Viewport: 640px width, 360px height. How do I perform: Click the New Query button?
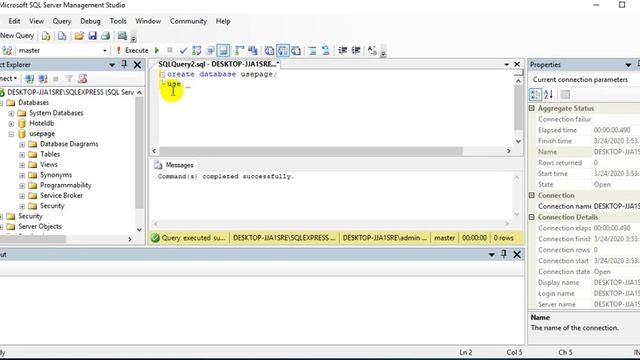click(17, 36)
